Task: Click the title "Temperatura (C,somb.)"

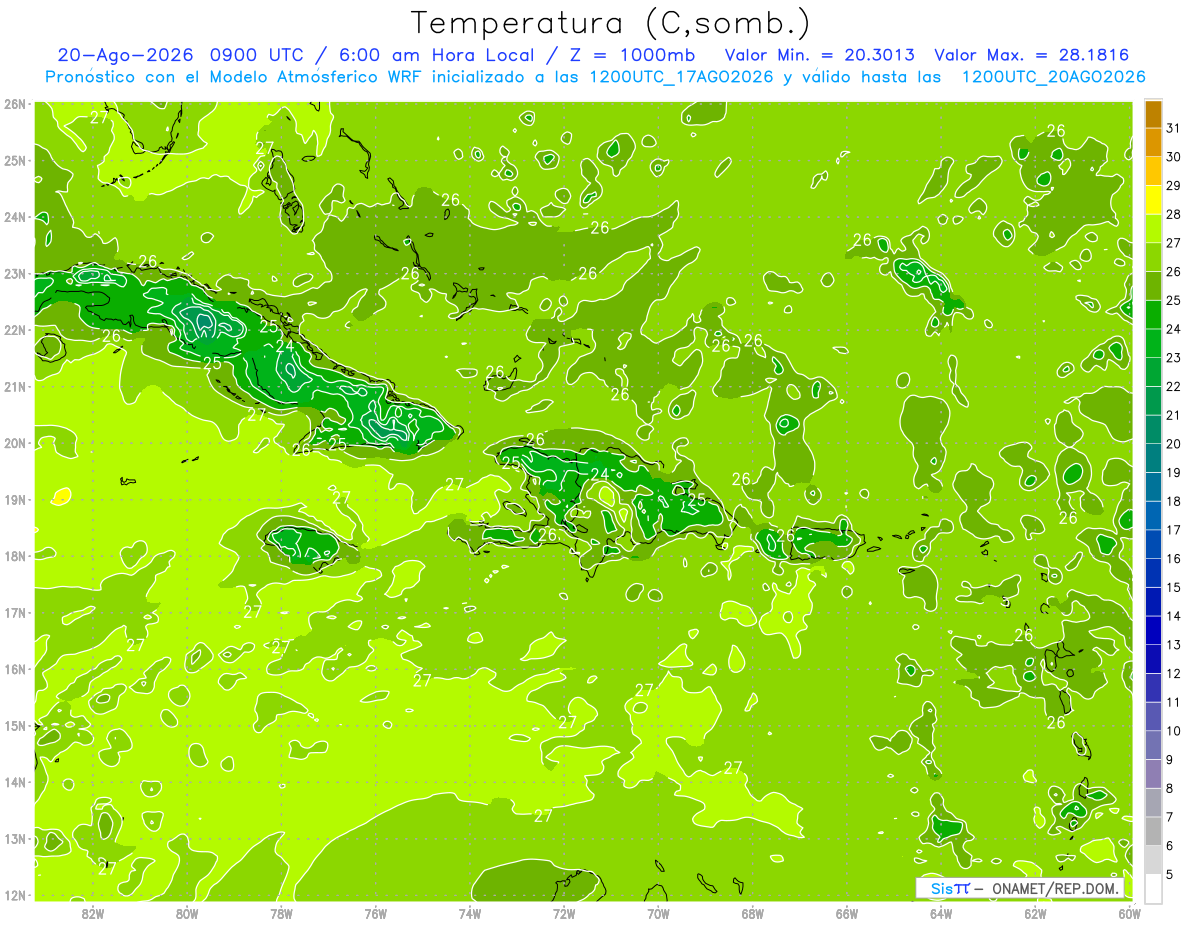Action: [x=611, y=24]
